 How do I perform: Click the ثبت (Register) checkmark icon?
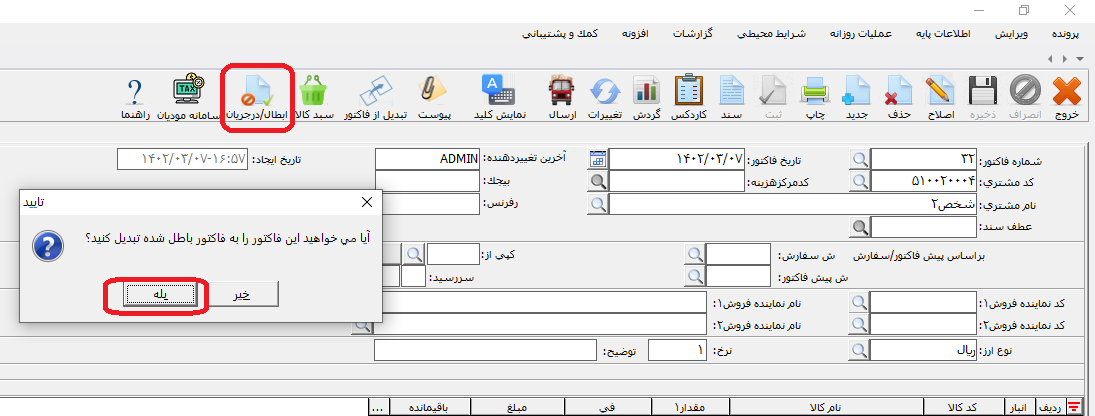[x=774, y=96]
